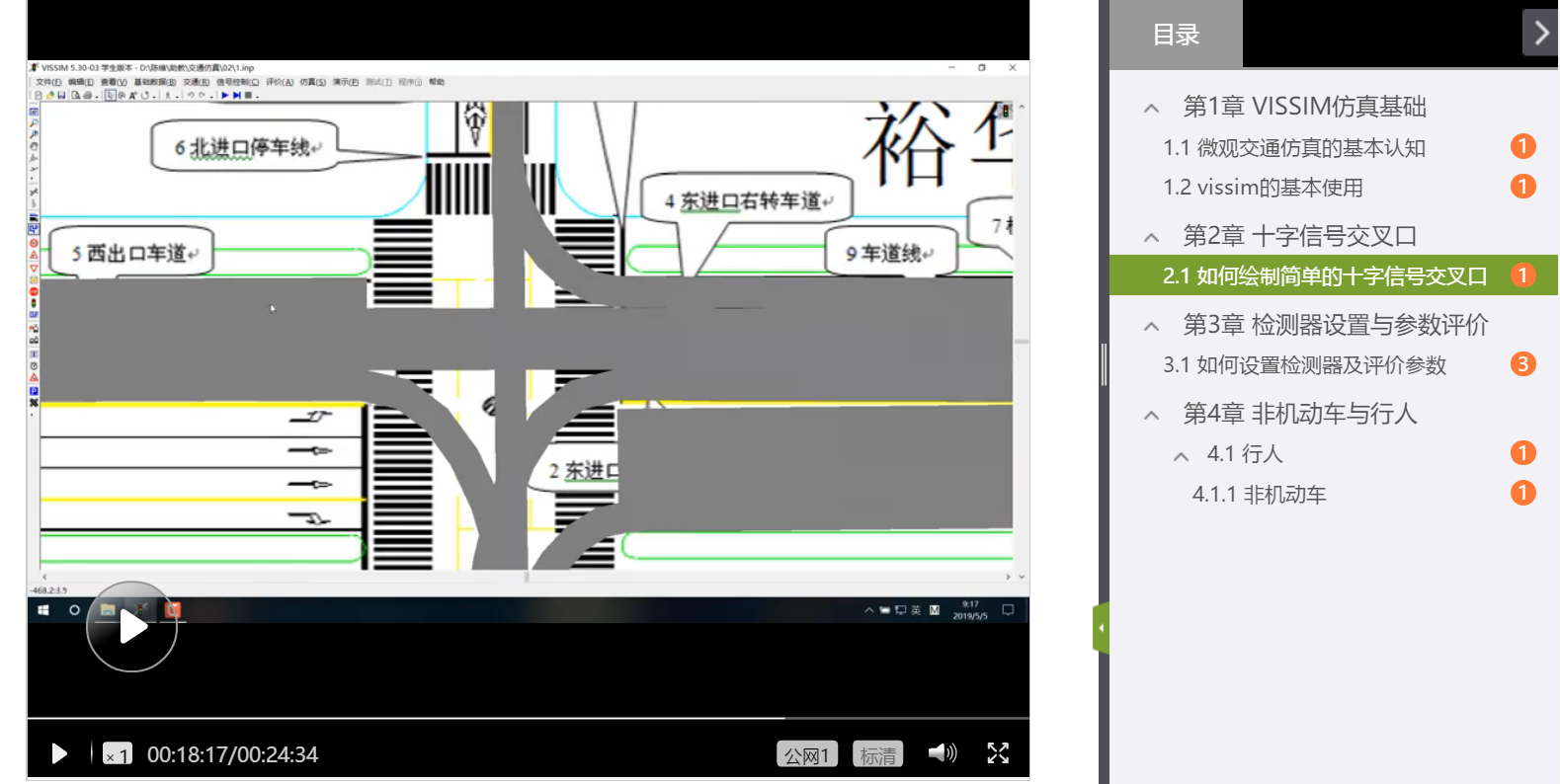This screenshot has height=784, width=1560.
Task: Collapse the 第3章 检测器设置与参数评价 chapter
Action: pos(1151,326)
